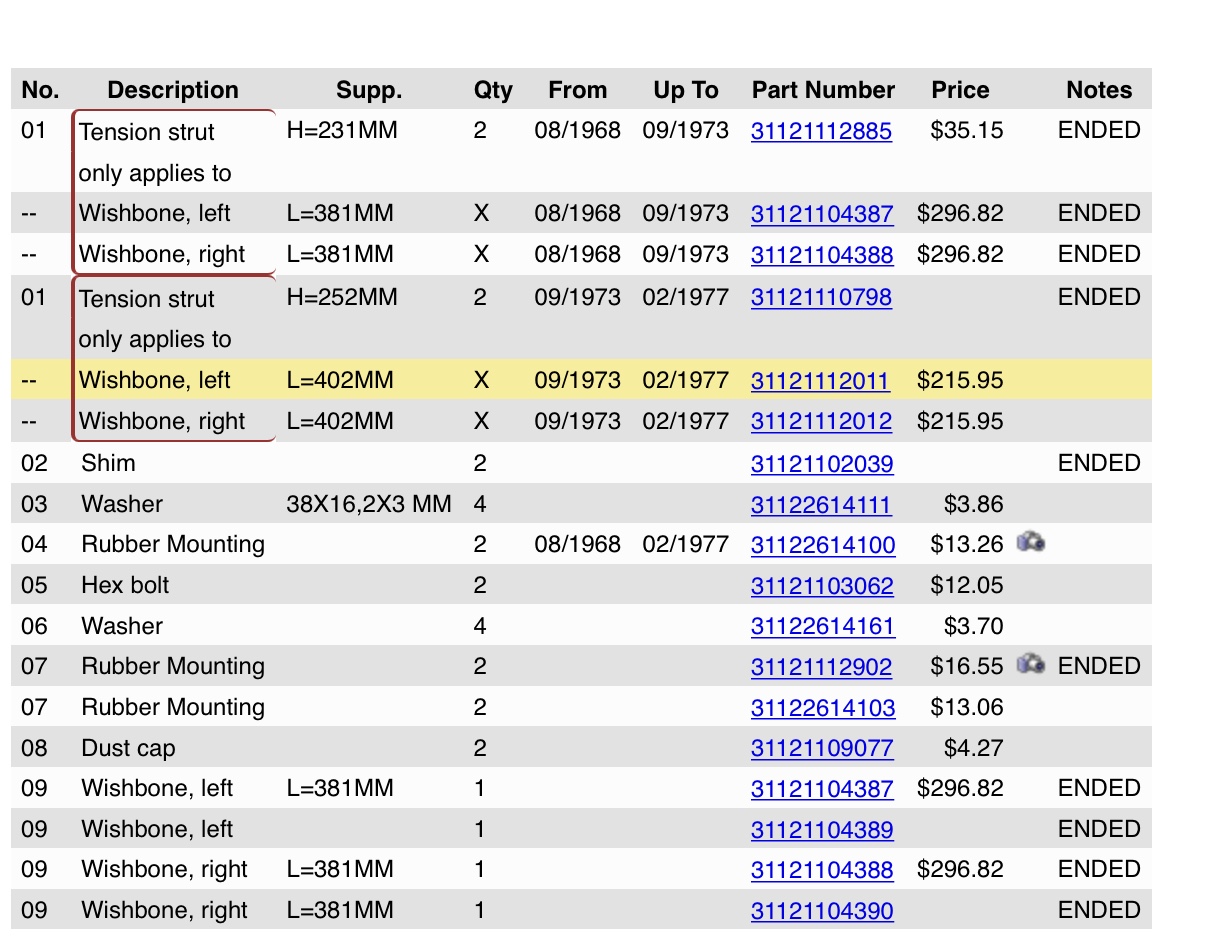This screenshot has width=1227, height=944.
Task: Select the Hex bolt description cell
Action: (x=125, y=585)
